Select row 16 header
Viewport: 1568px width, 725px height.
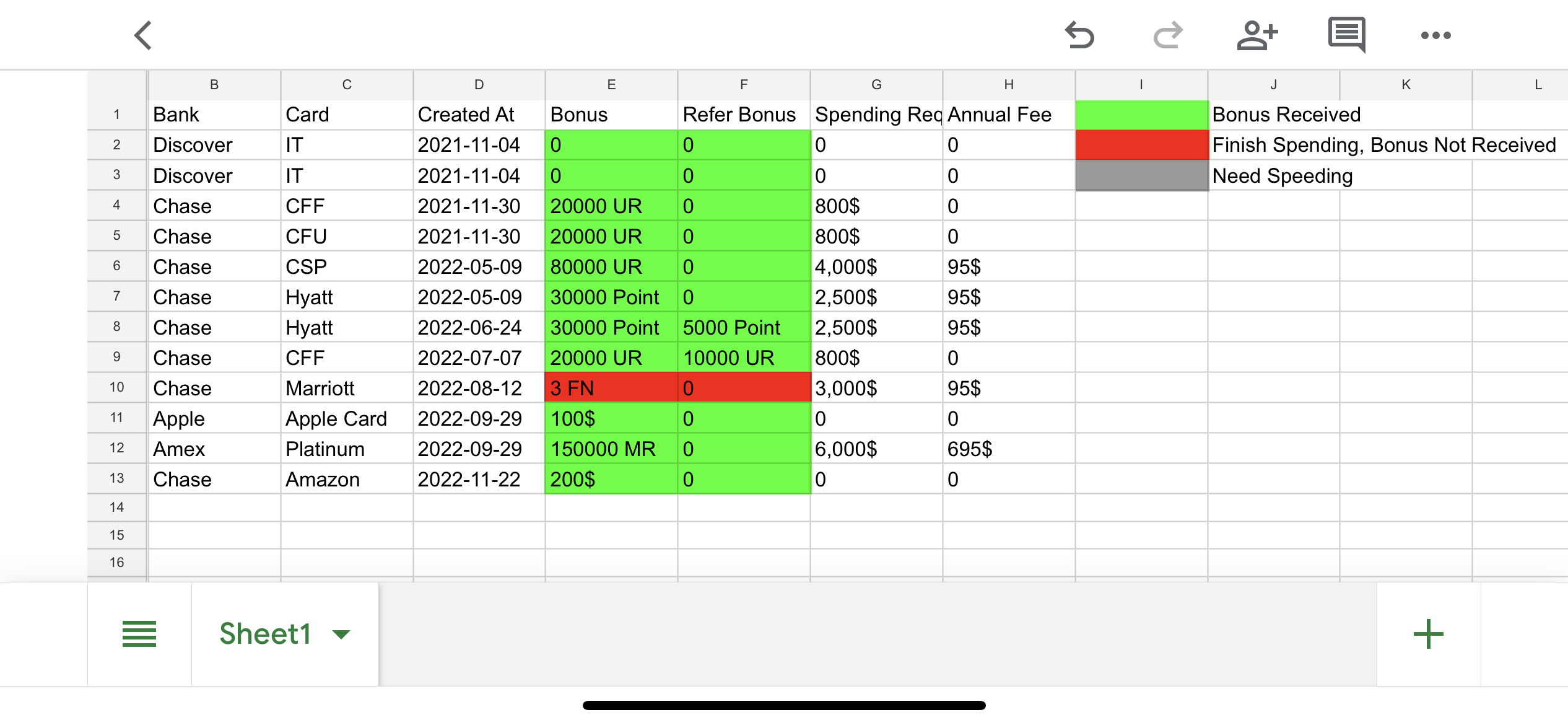(117, 563)
